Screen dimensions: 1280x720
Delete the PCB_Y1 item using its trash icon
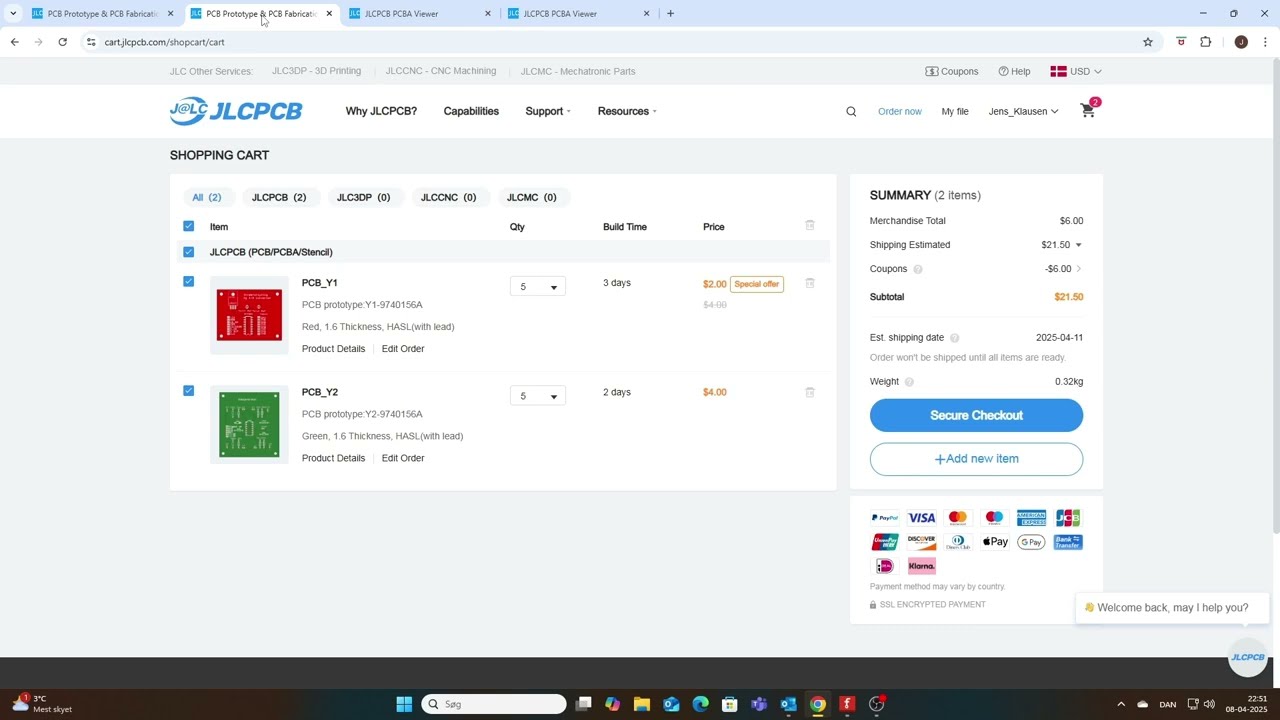[810, 283]
